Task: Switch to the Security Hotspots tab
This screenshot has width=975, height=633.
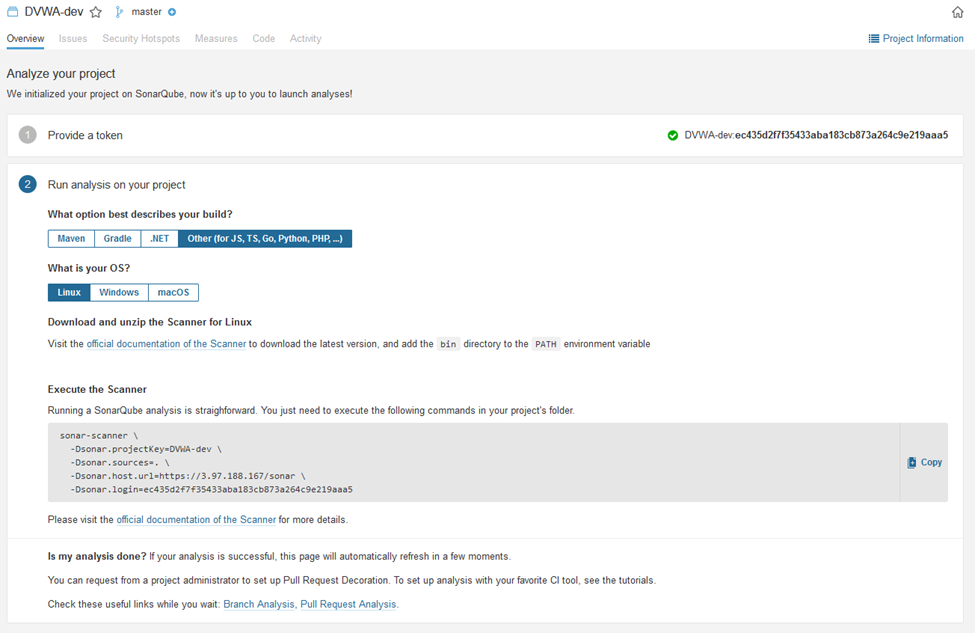Action: tap(141, 39)
